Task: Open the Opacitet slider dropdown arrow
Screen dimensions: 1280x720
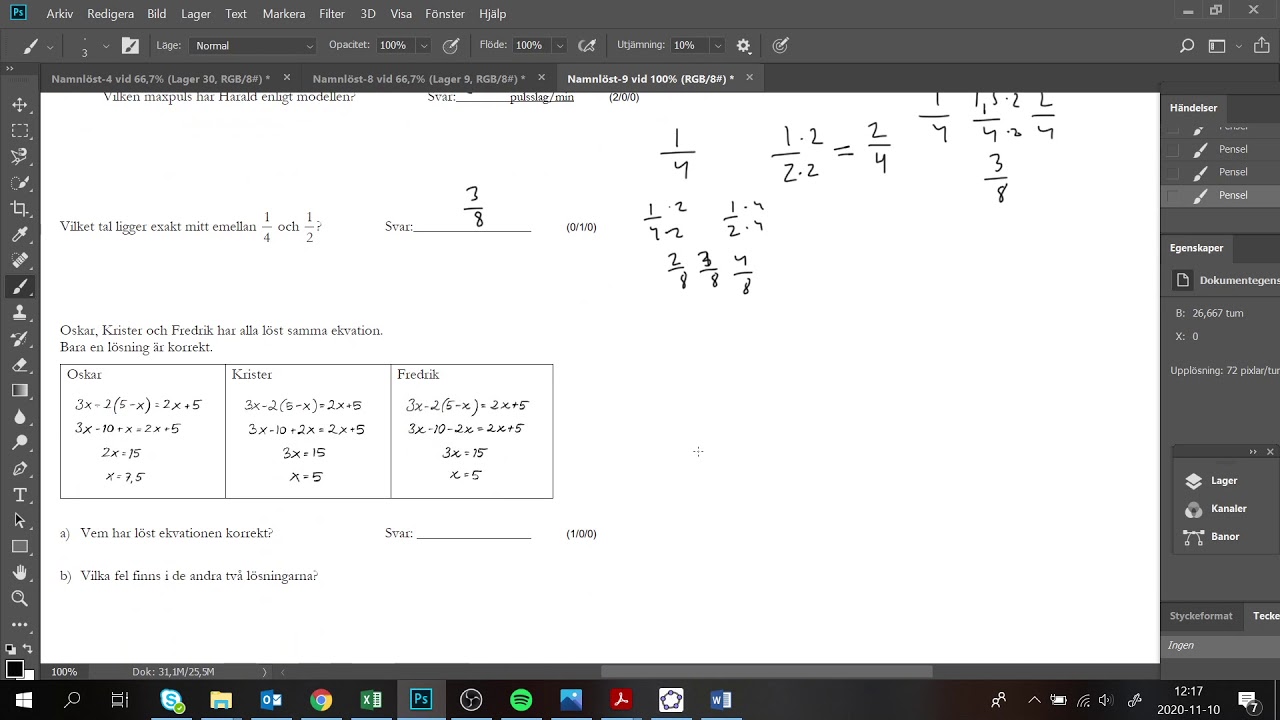Action: click(x=424, y=45)
